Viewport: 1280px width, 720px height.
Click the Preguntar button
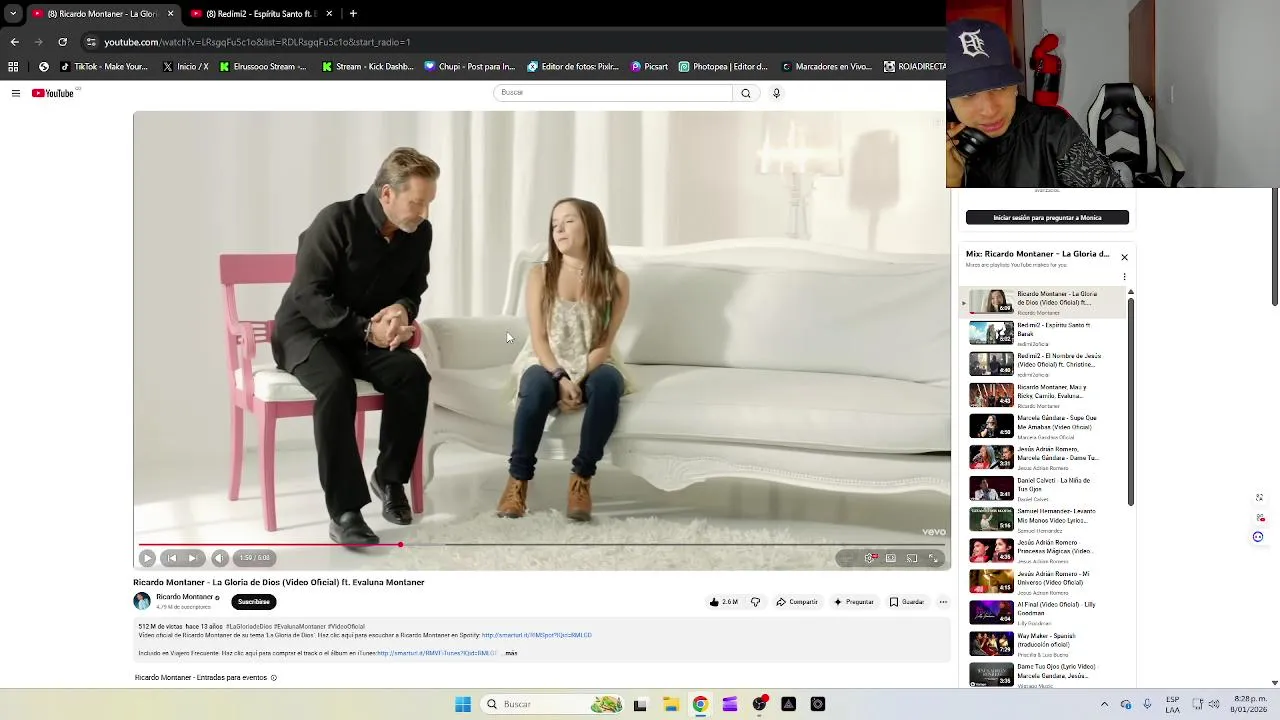(853, 602)
